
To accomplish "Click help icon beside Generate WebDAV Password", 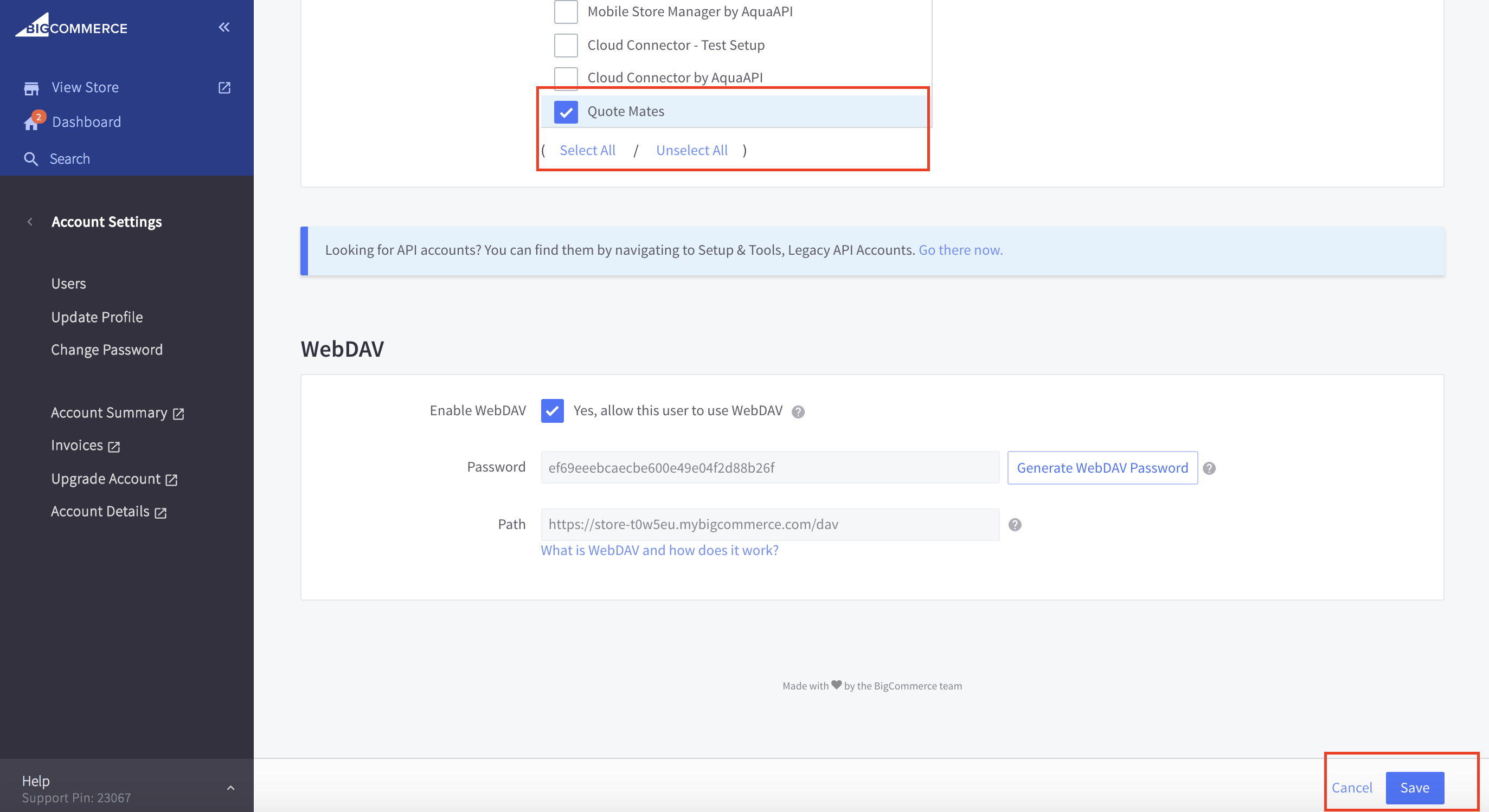I will pyautogui.click(x=1209, y=468).
